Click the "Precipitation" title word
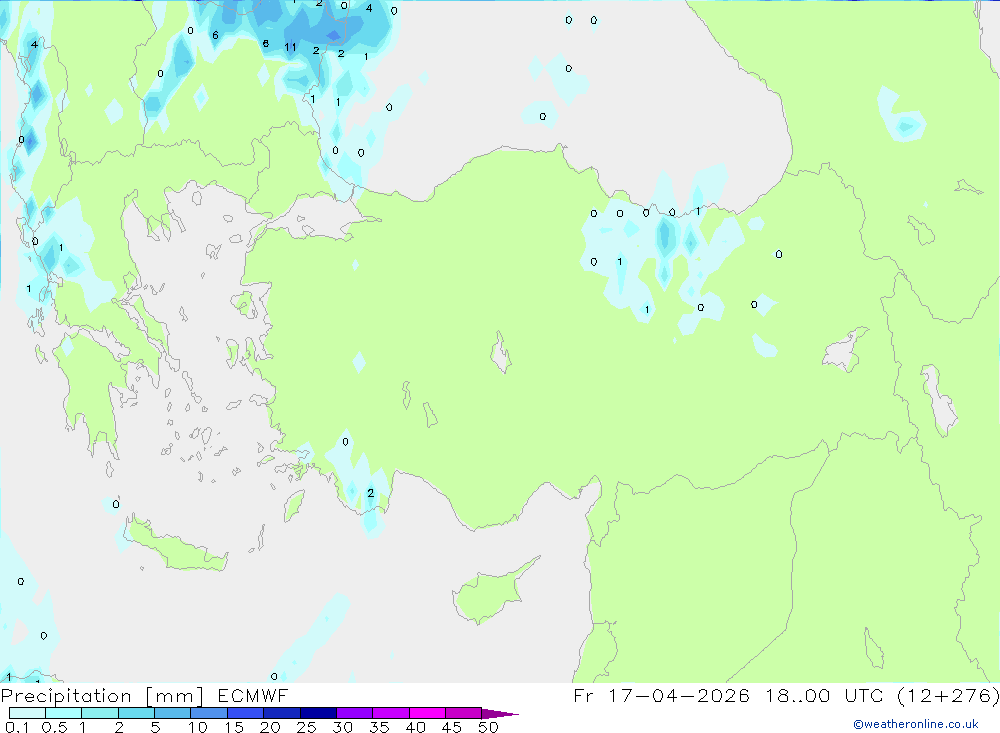The height and width of the screenshot is (733, 1000). pyautogui.click(x=66, y=696)
